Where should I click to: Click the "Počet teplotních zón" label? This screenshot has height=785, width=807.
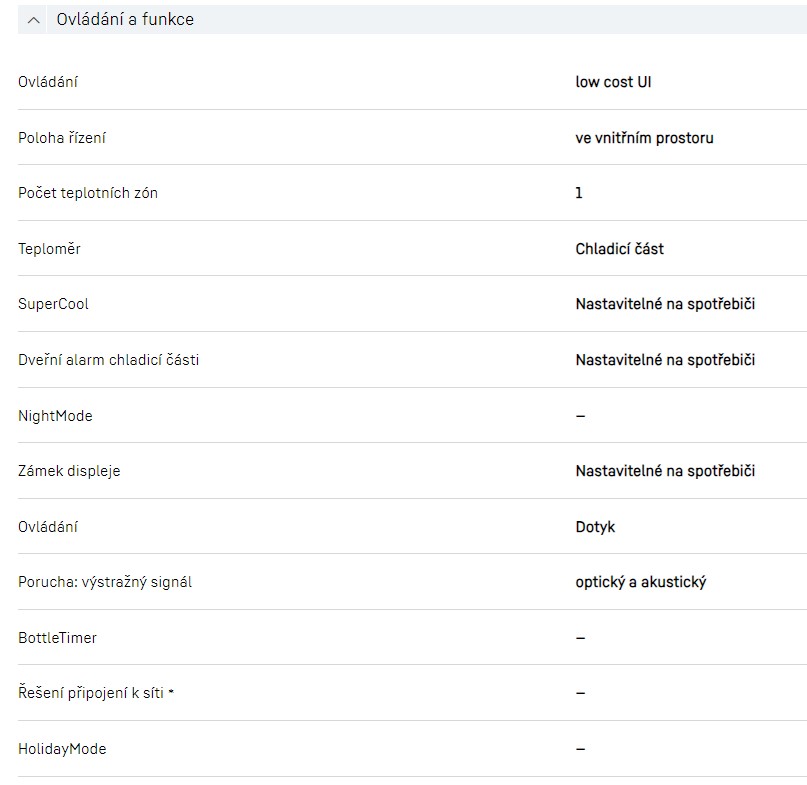[88, 193]
